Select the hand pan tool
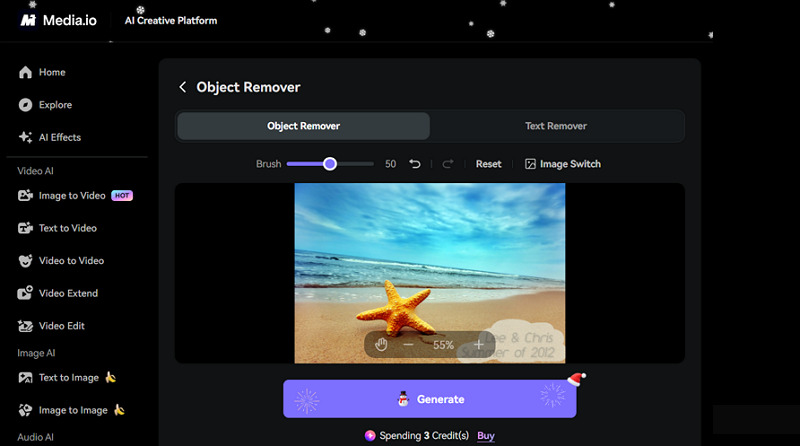800x446 pixels. pyautogui.click(x=381, y=345)
